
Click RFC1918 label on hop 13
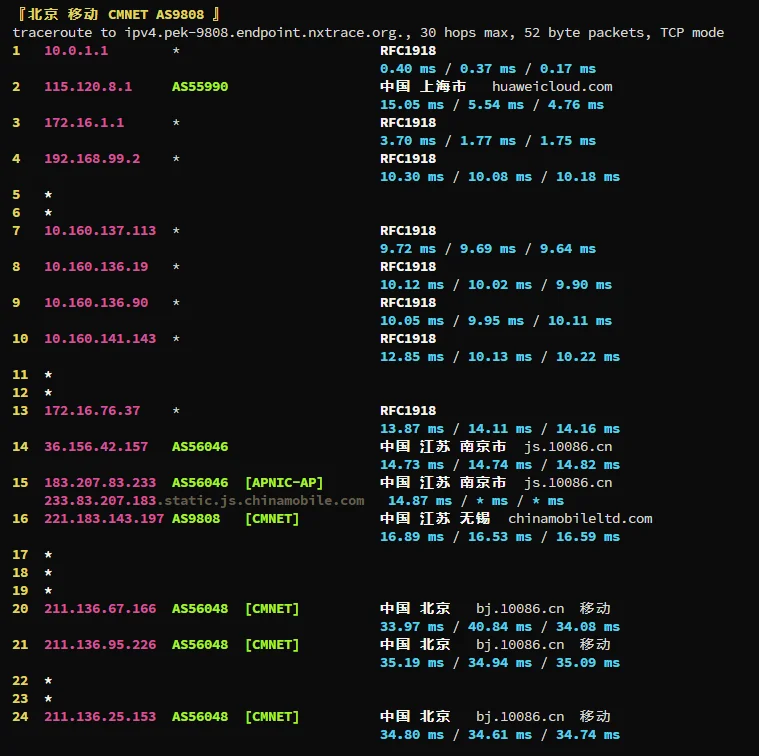pos(408,410)
